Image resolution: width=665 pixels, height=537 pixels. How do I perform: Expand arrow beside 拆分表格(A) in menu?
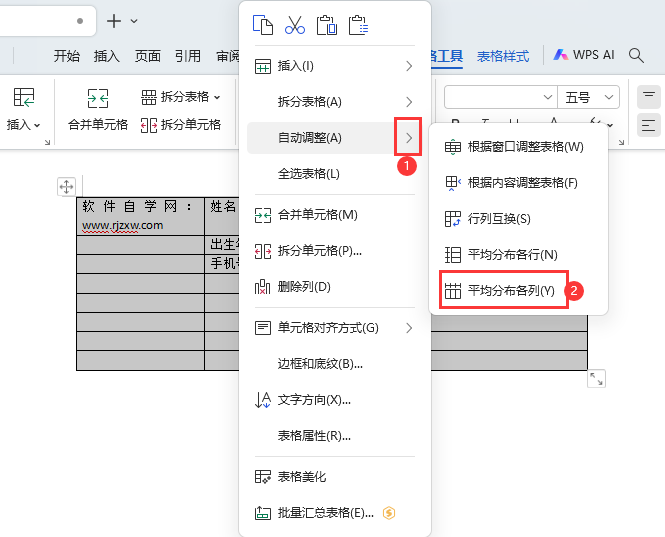[x=409, y=102]
